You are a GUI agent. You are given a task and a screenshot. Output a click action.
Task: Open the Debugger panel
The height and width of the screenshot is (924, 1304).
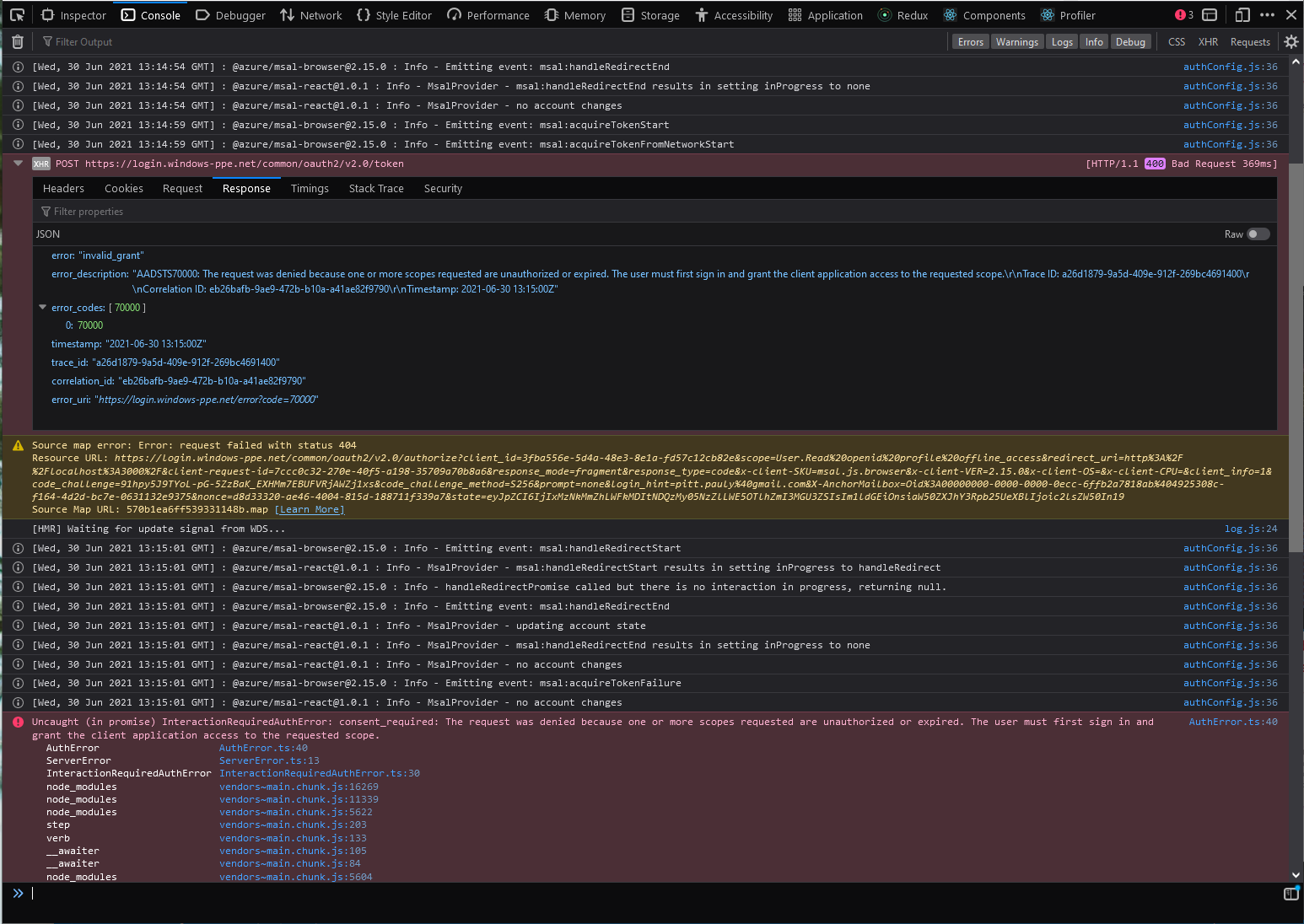[x=230, y=14]
